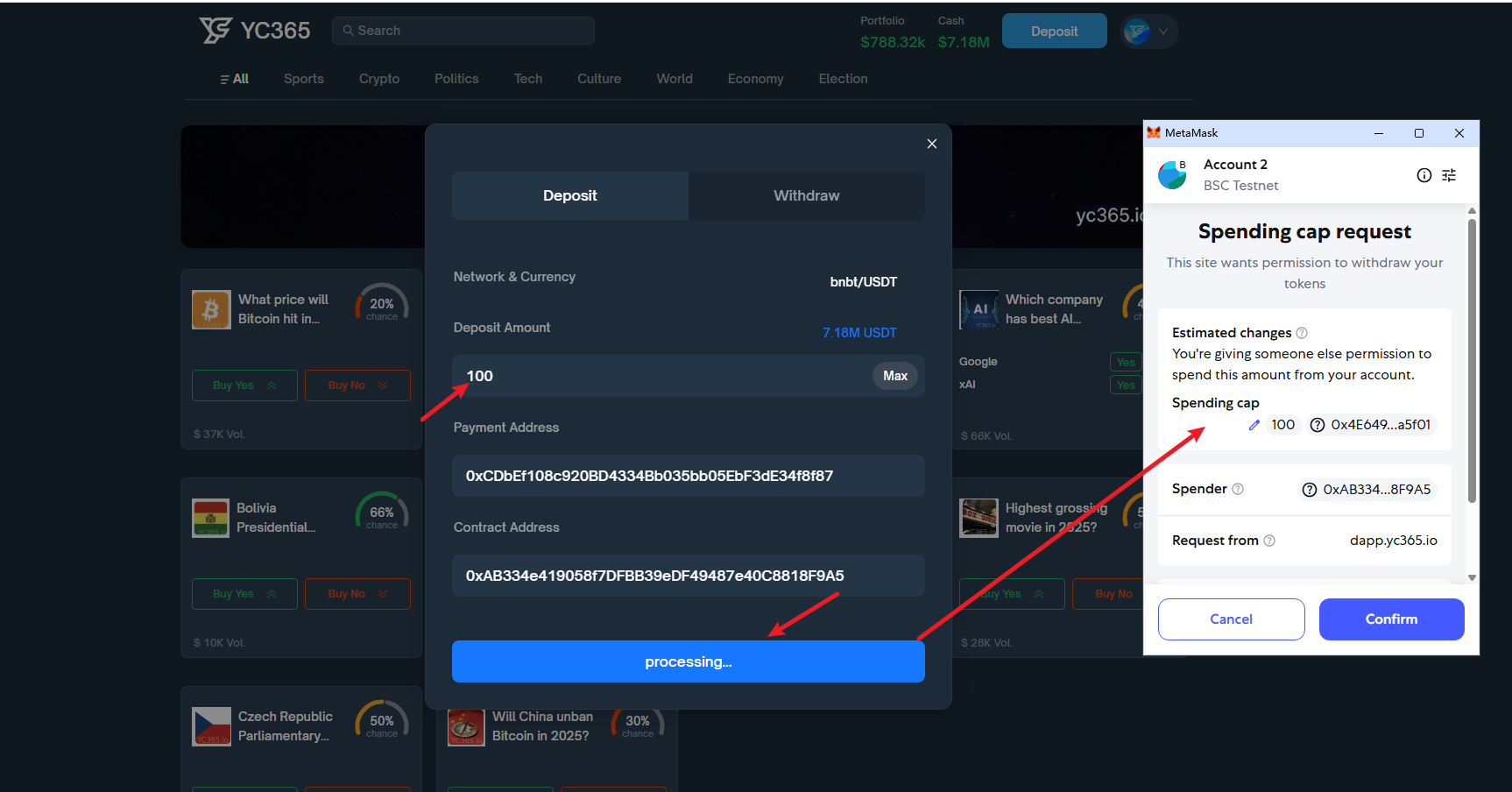Click the search magnifier icon
This screenshot has width=1512, height=792.
tap(349, 31)
